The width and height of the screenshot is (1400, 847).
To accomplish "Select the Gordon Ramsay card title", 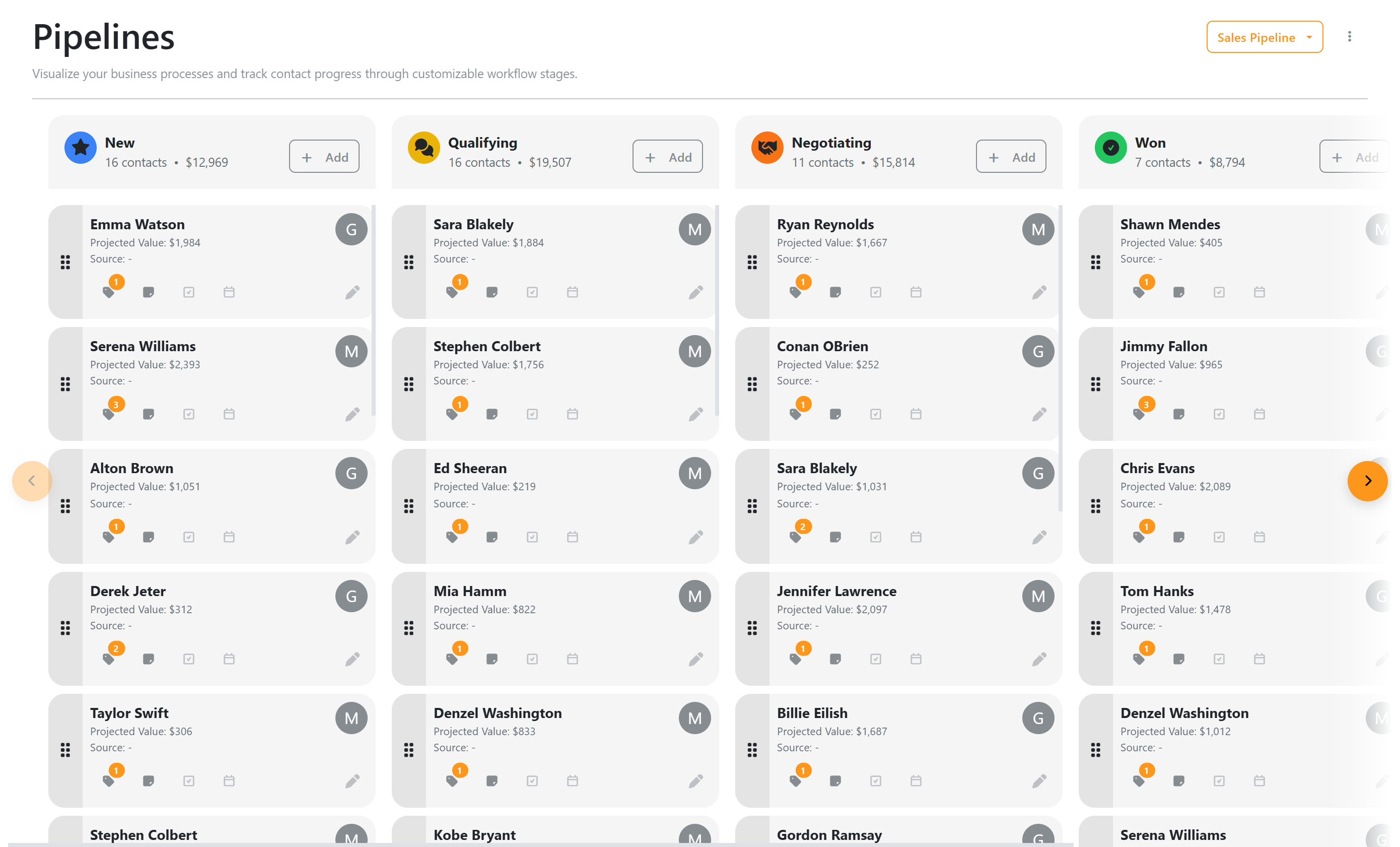I will (829, 834).
